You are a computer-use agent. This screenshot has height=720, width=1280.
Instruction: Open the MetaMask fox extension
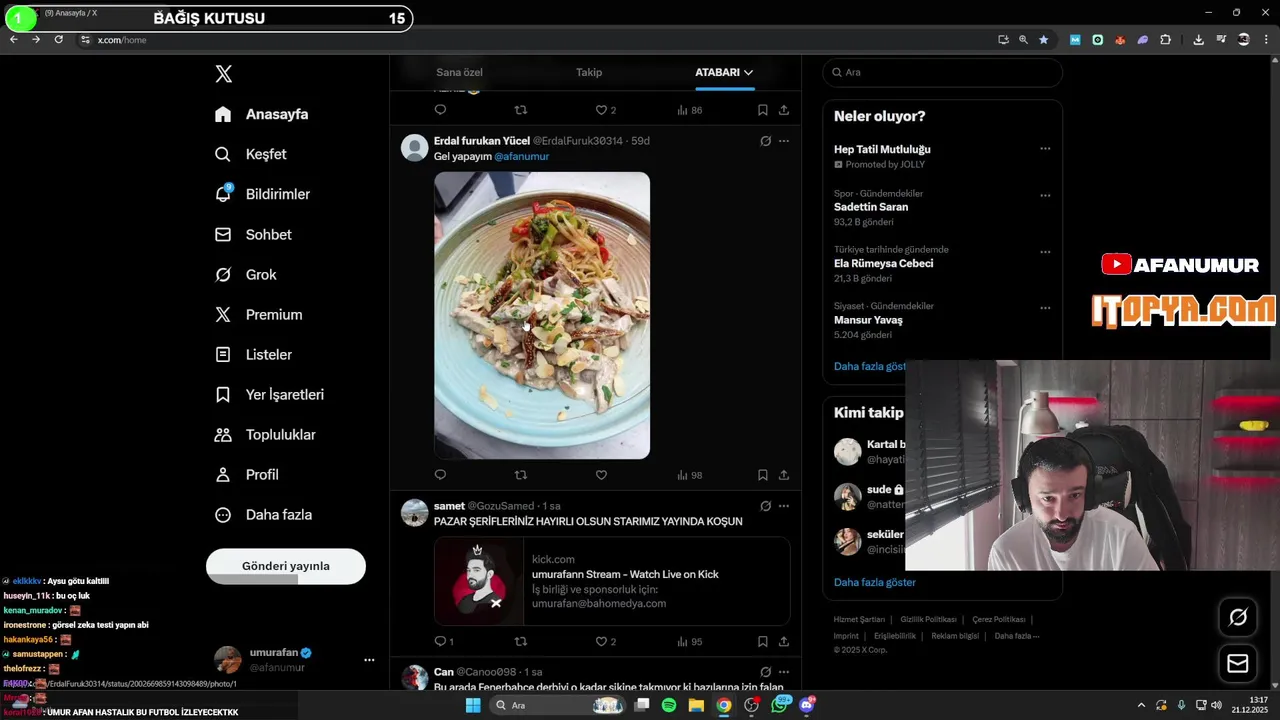pos(1120,40)
